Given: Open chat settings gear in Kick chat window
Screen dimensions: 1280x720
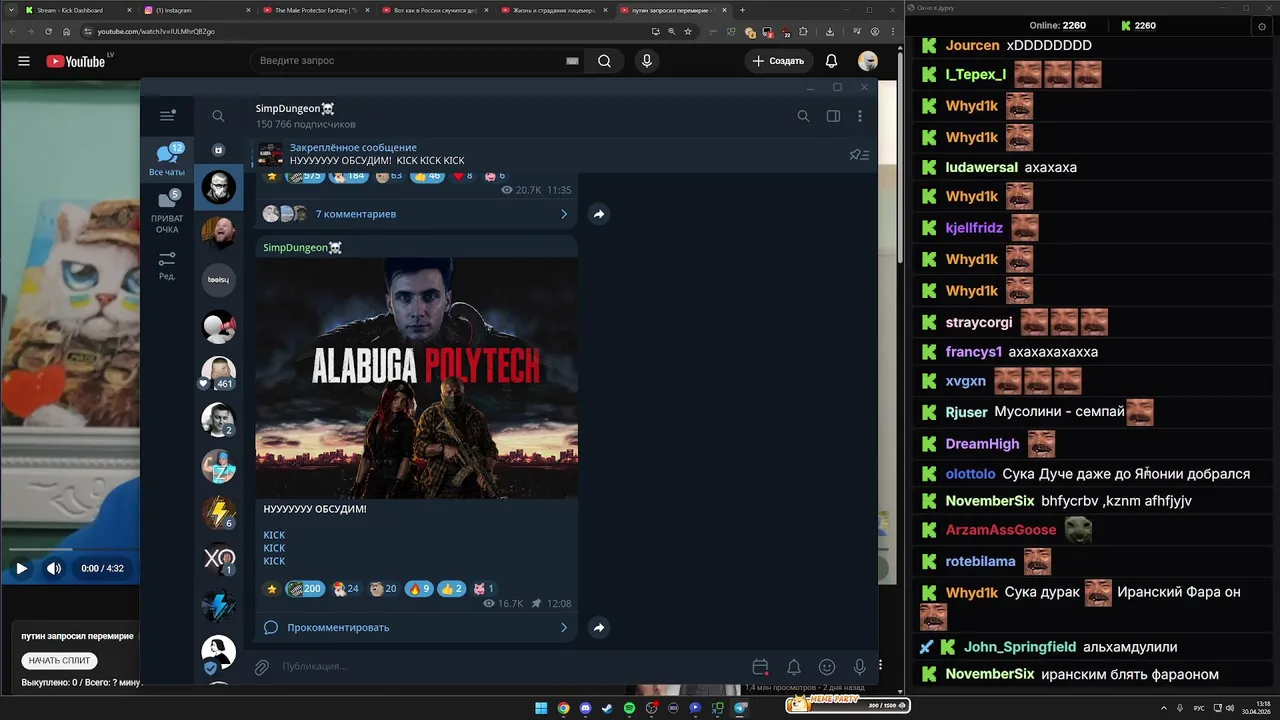Looking at the screenshot, I should 1262,26.
